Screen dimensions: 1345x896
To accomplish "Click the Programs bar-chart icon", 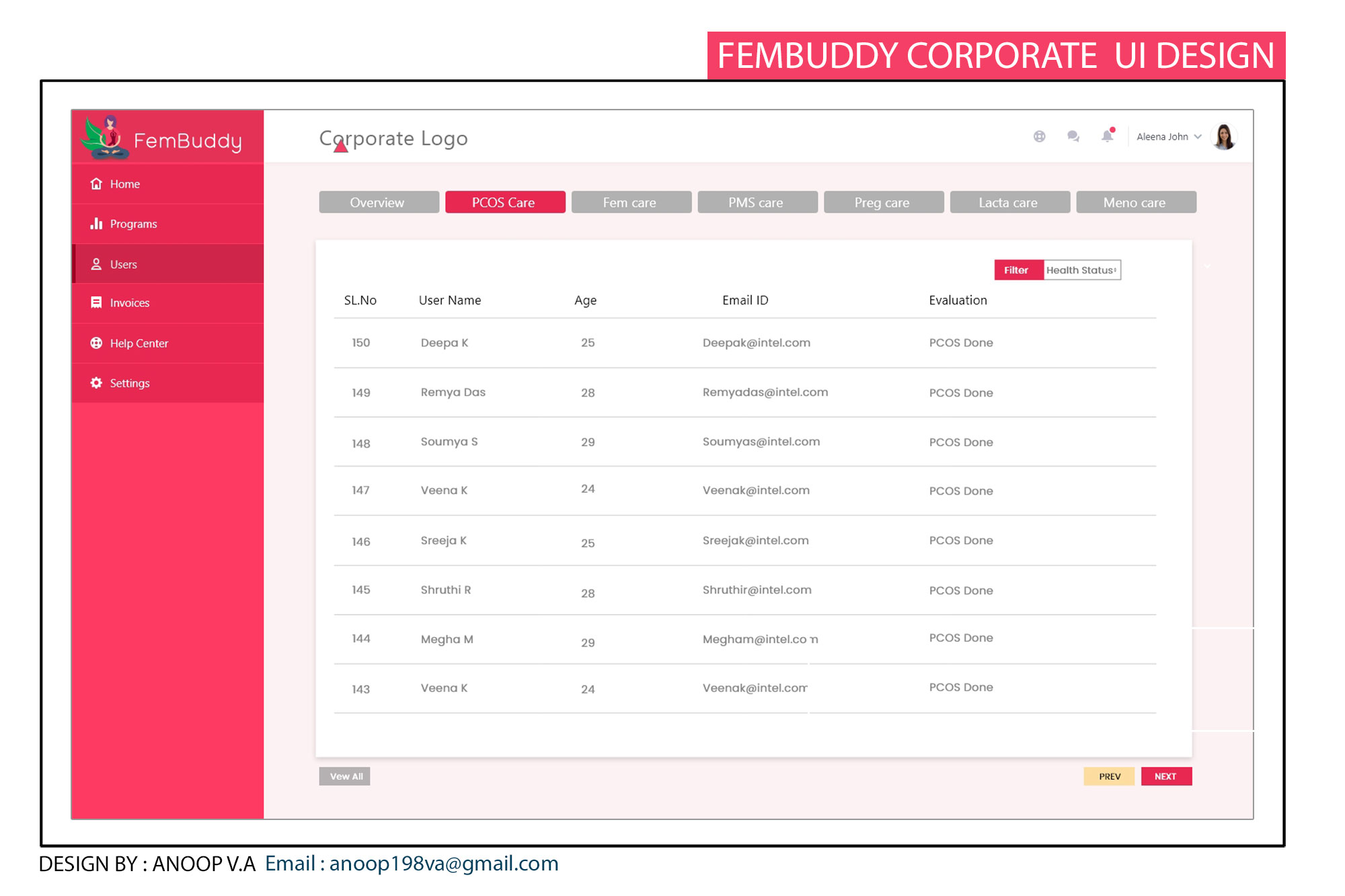I will [x=96, y=223].
